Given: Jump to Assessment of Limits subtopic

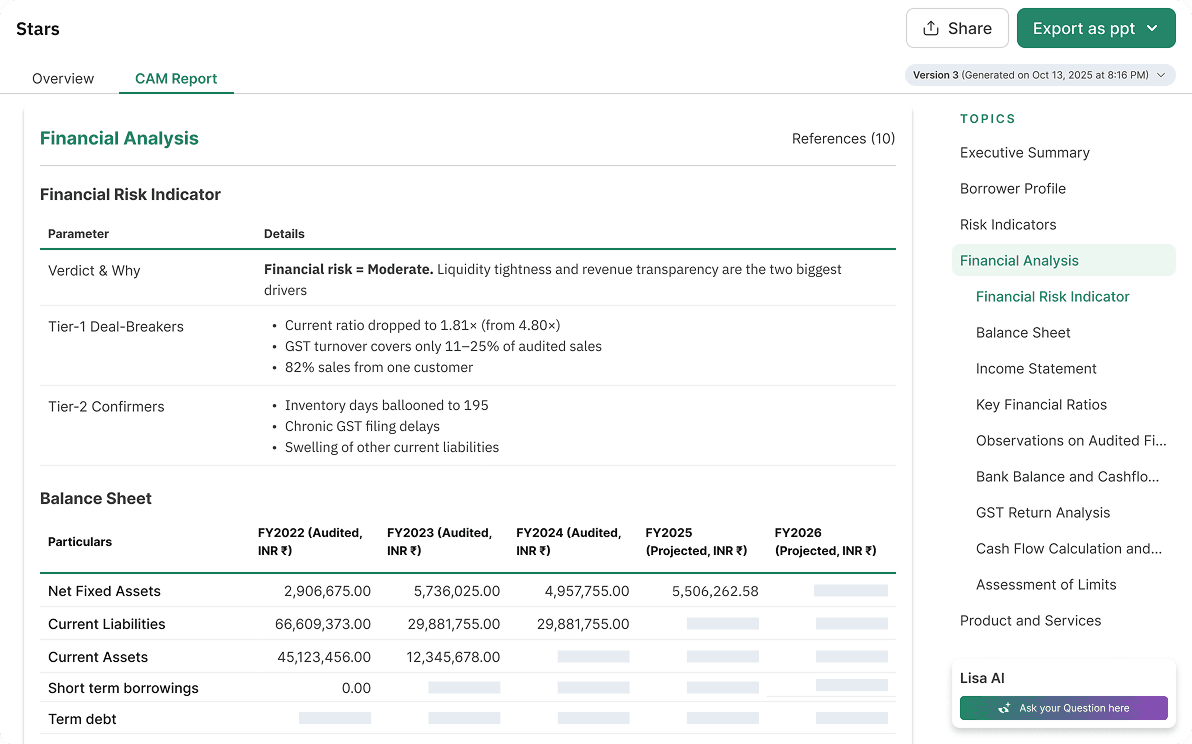Looking at the screenshot, I should (x=1046, y=584).
